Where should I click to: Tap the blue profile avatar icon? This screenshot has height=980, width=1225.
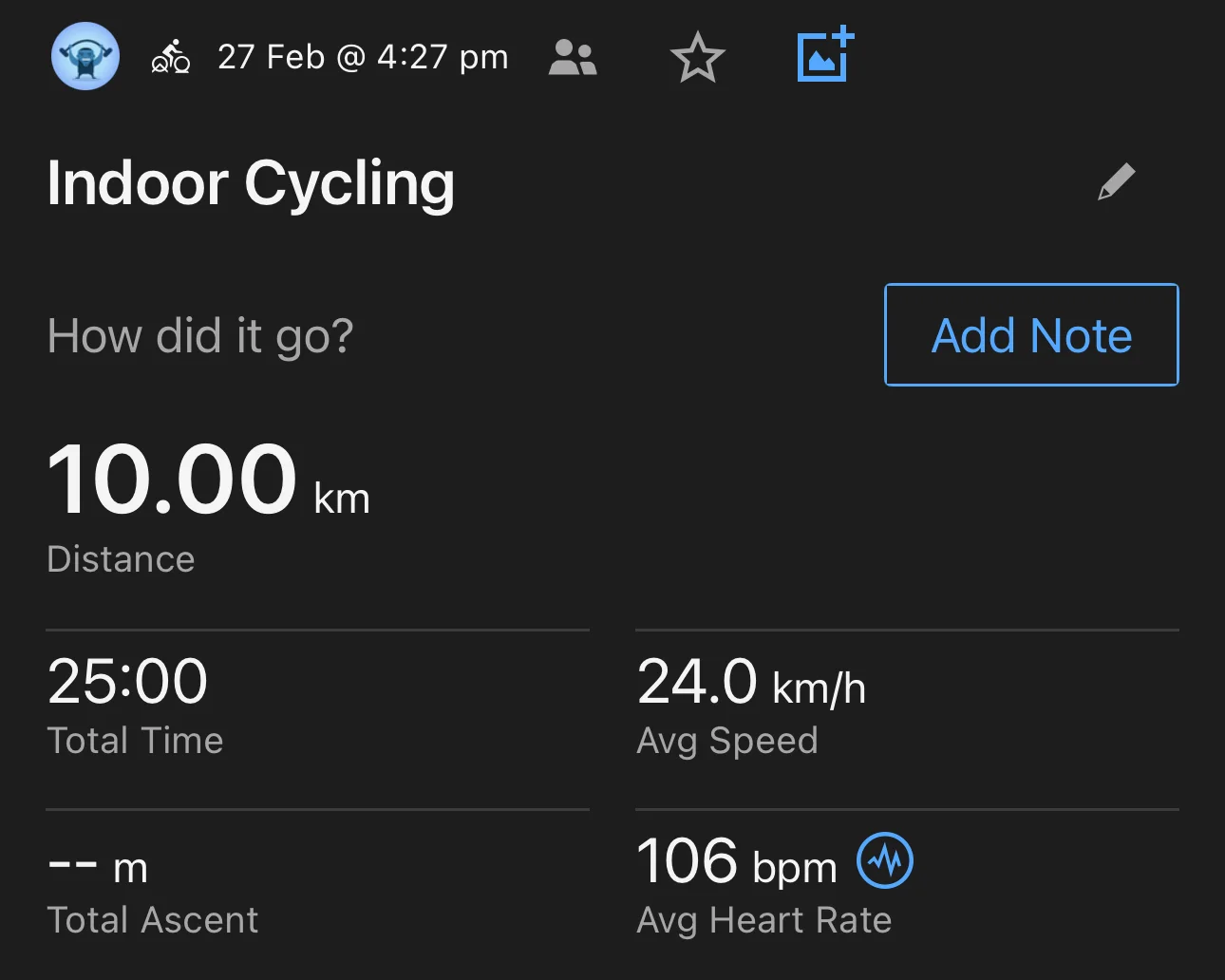click(x=85, y=56)
